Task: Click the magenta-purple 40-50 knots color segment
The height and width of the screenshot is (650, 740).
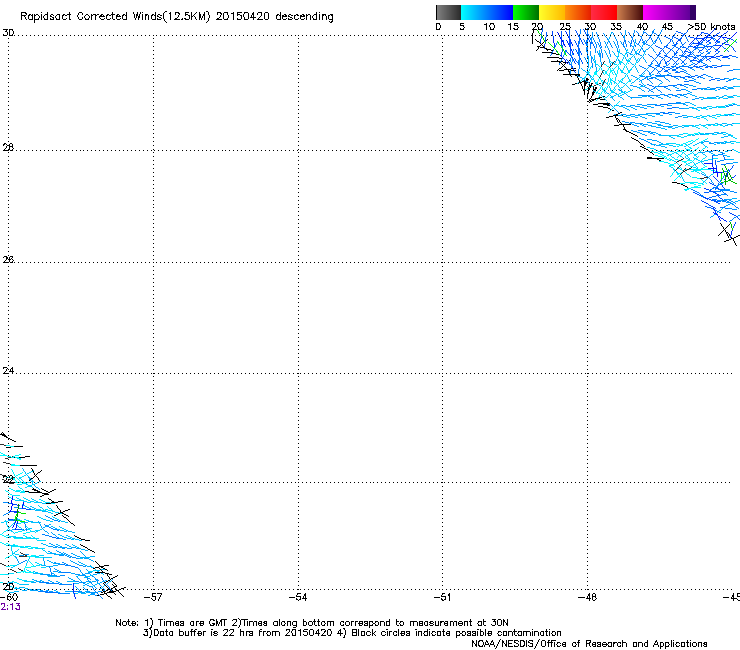Action: pos(669,12)
